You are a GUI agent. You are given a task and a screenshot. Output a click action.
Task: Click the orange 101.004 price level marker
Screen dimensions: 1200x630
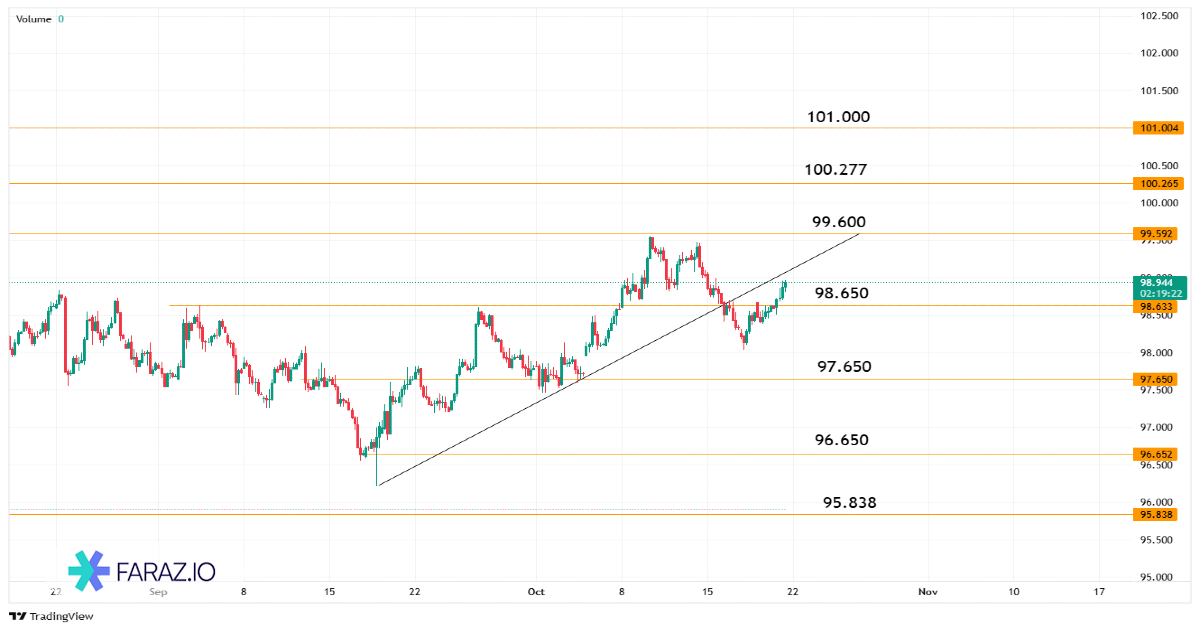(x=1158, y=128)
